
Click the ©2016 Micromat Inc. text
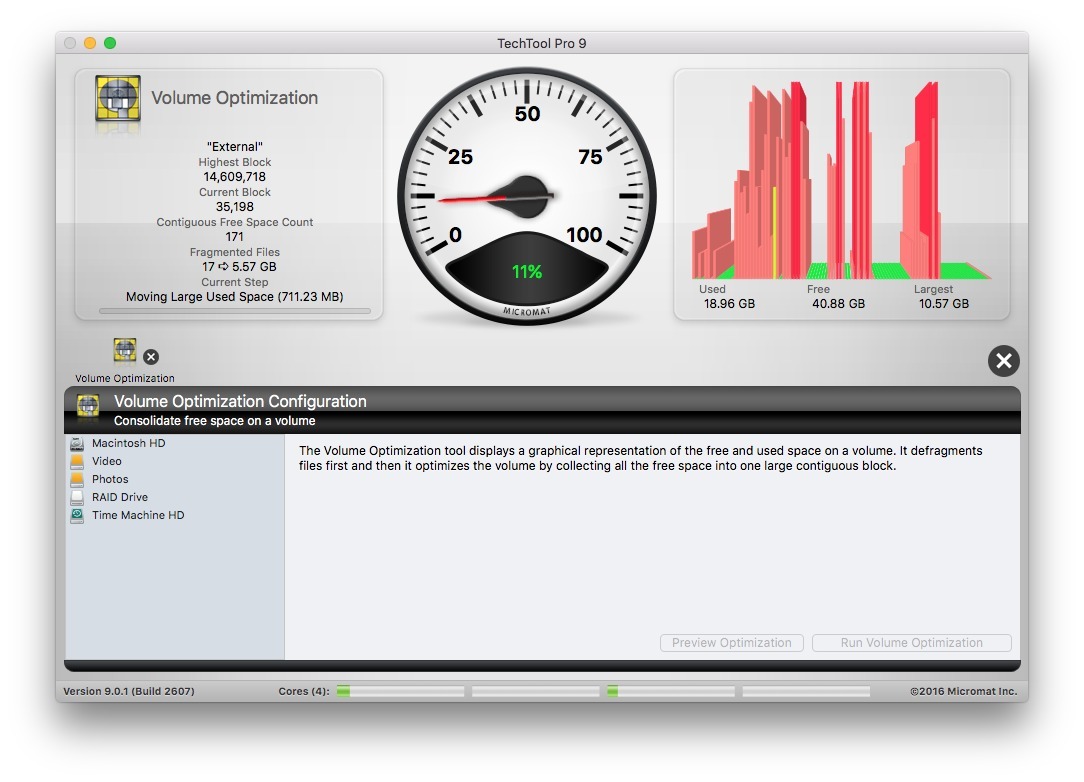click(x=963, y=691)
